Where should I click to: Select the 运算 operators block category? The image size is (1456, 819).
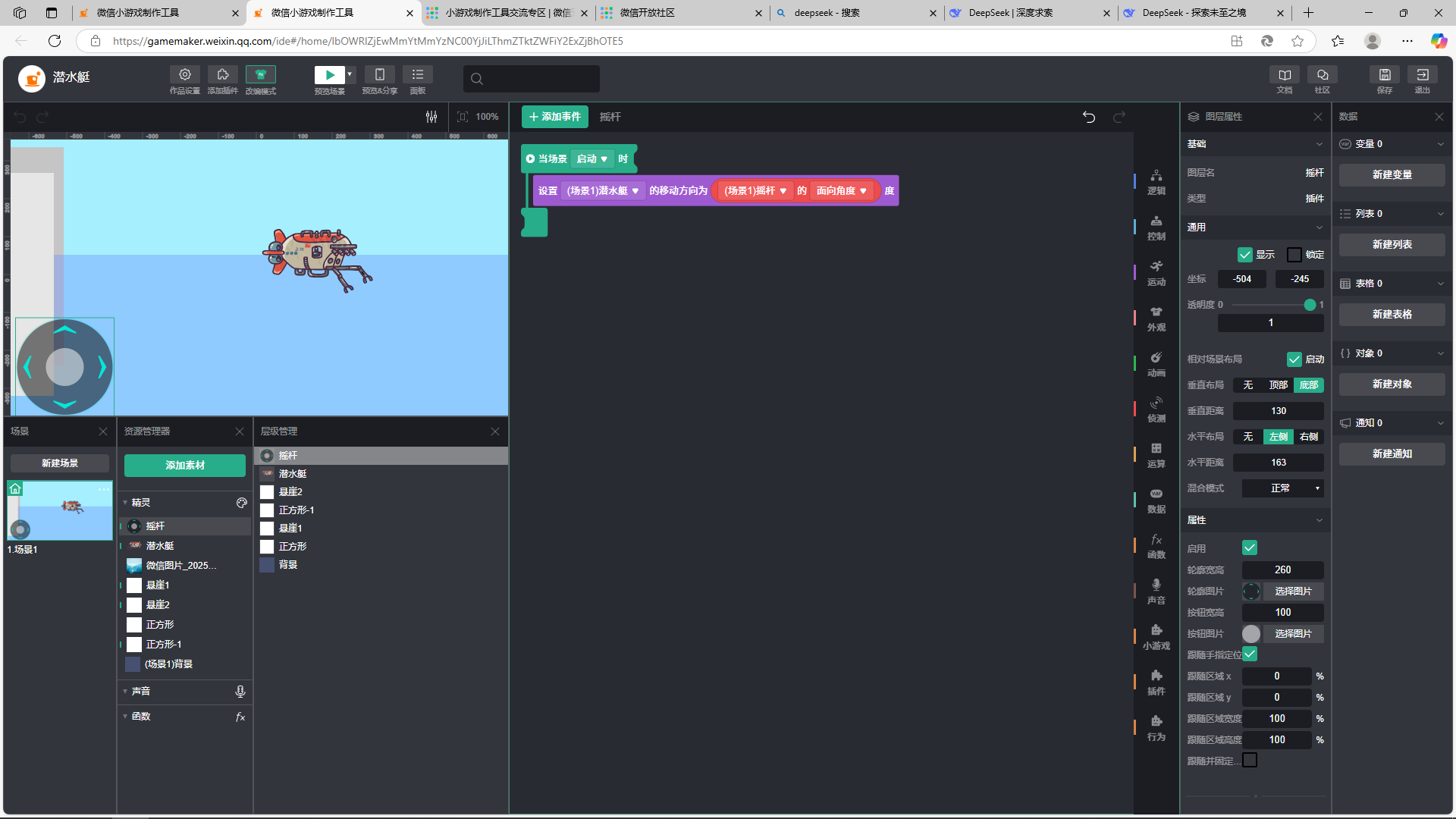[x=1156, y=455]
